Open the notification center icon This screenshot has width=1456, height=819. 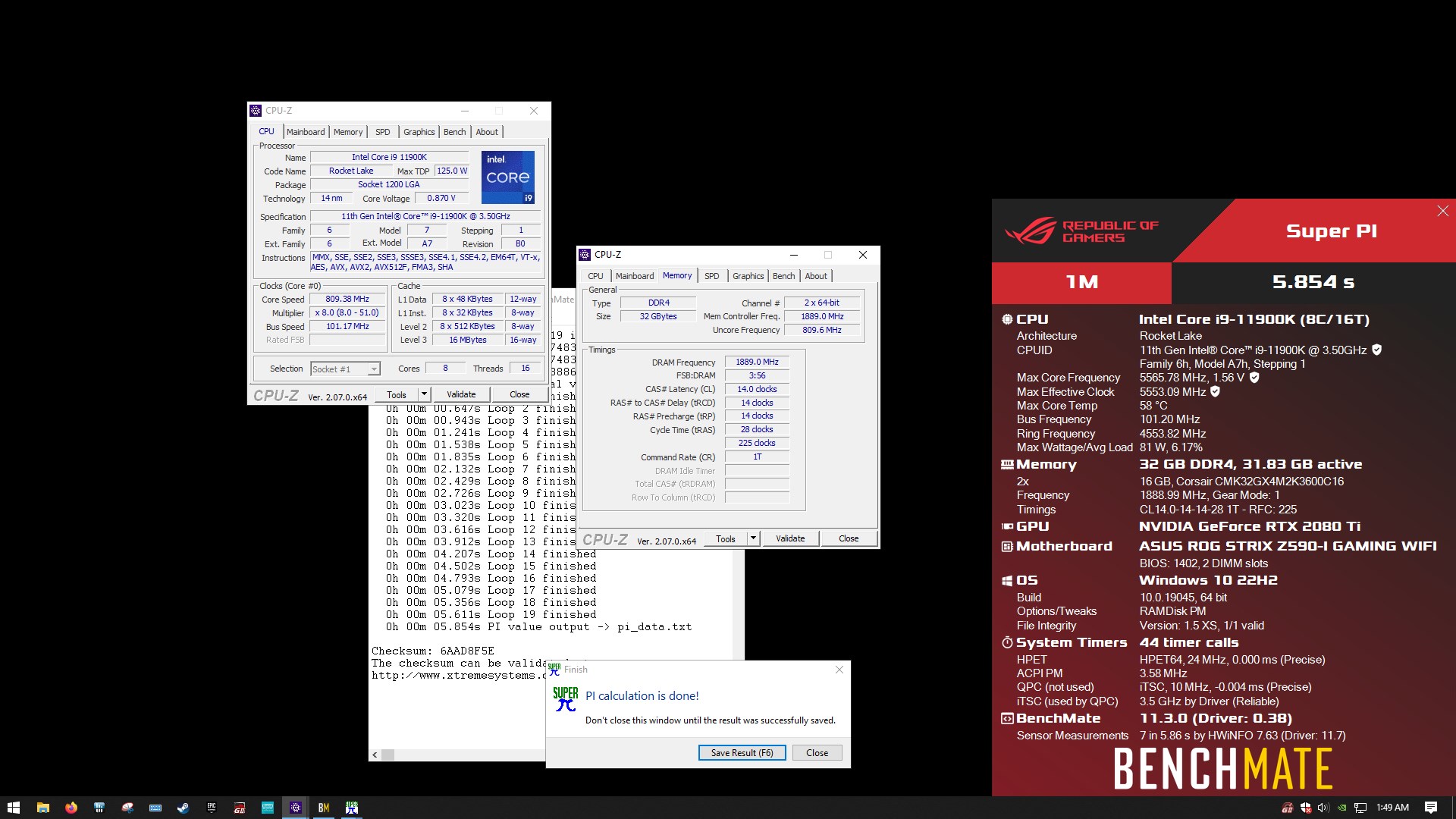pos(1430,808)
